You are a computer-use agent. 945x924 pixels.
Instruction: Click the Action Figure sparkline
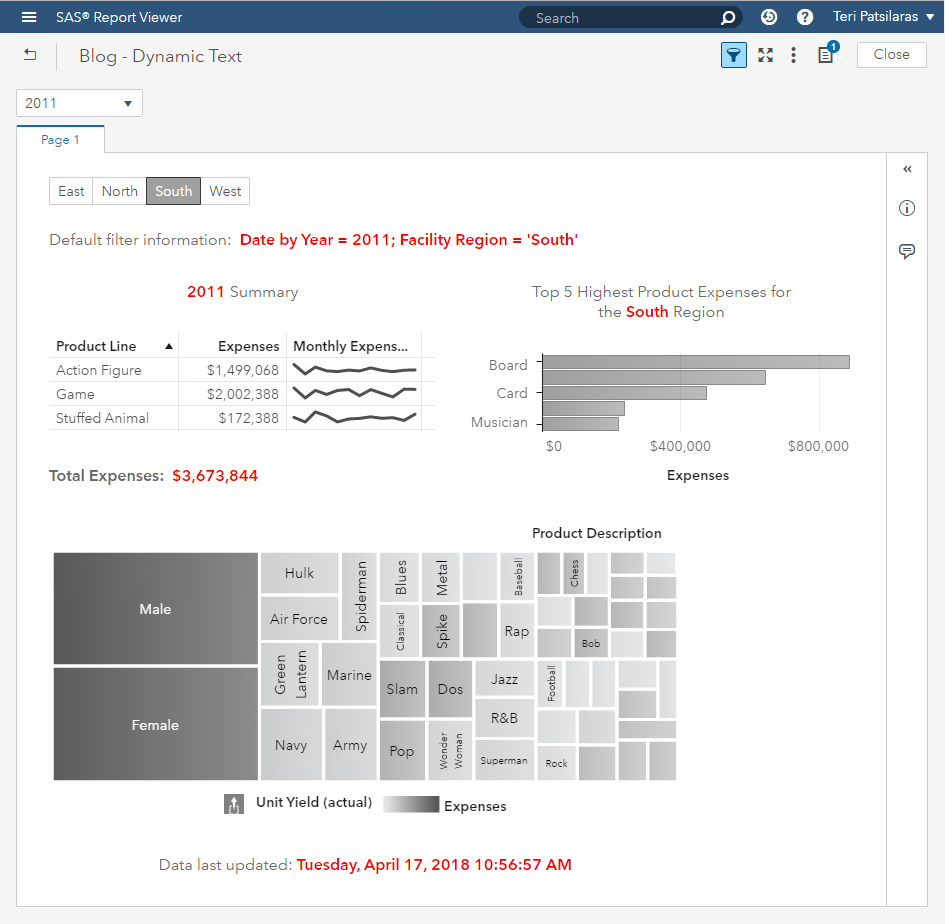click(354, 369)
